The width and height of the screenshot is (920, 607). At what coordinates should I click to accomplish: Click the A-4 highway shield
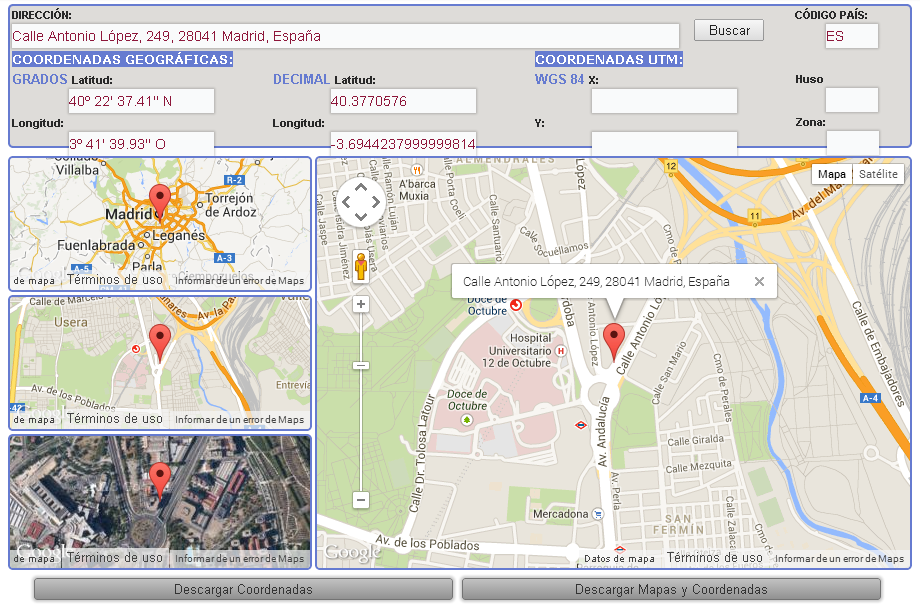(x=870, y=398)
